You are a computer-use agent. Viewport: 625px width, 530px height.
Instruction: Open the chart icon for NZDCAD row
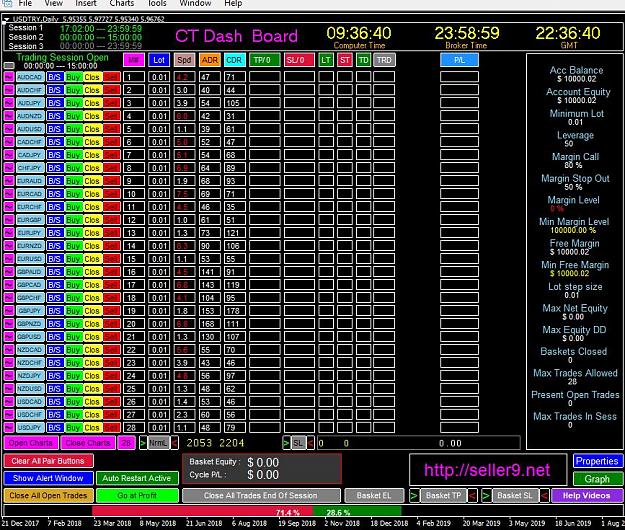pos(9,349)
